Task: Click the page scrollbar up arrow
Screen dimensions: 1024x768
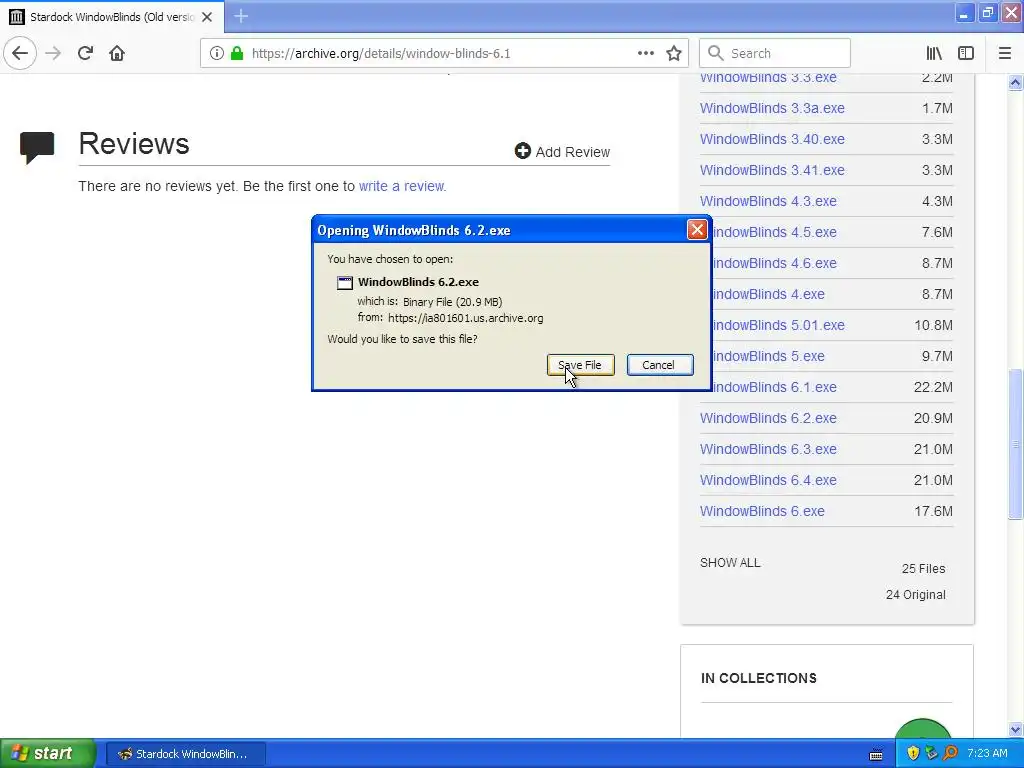Action: pyautogui.click(x=1016, y=82)
